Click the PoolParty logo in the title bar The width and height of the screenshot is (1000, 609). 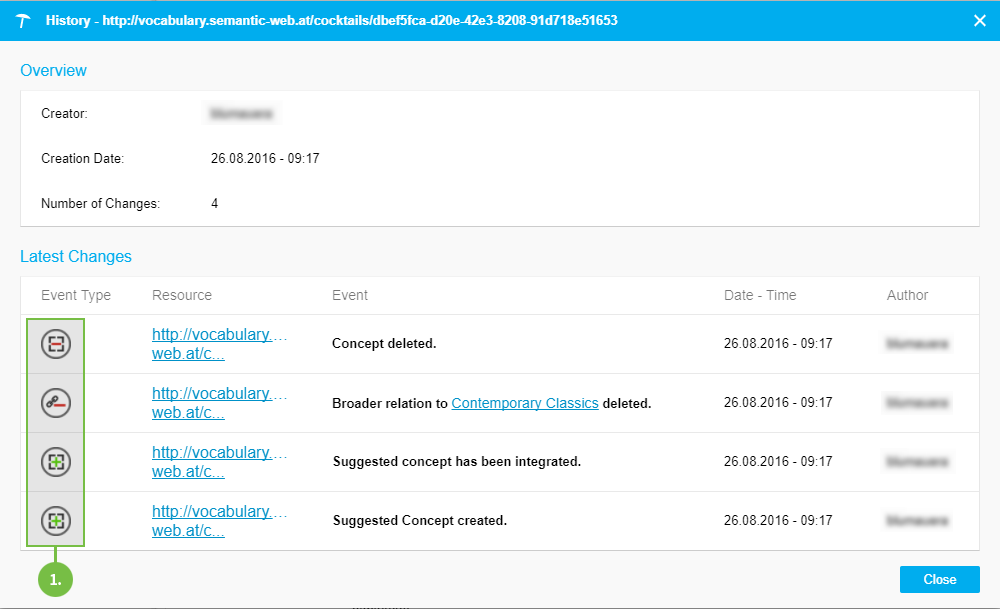[24, 21]
